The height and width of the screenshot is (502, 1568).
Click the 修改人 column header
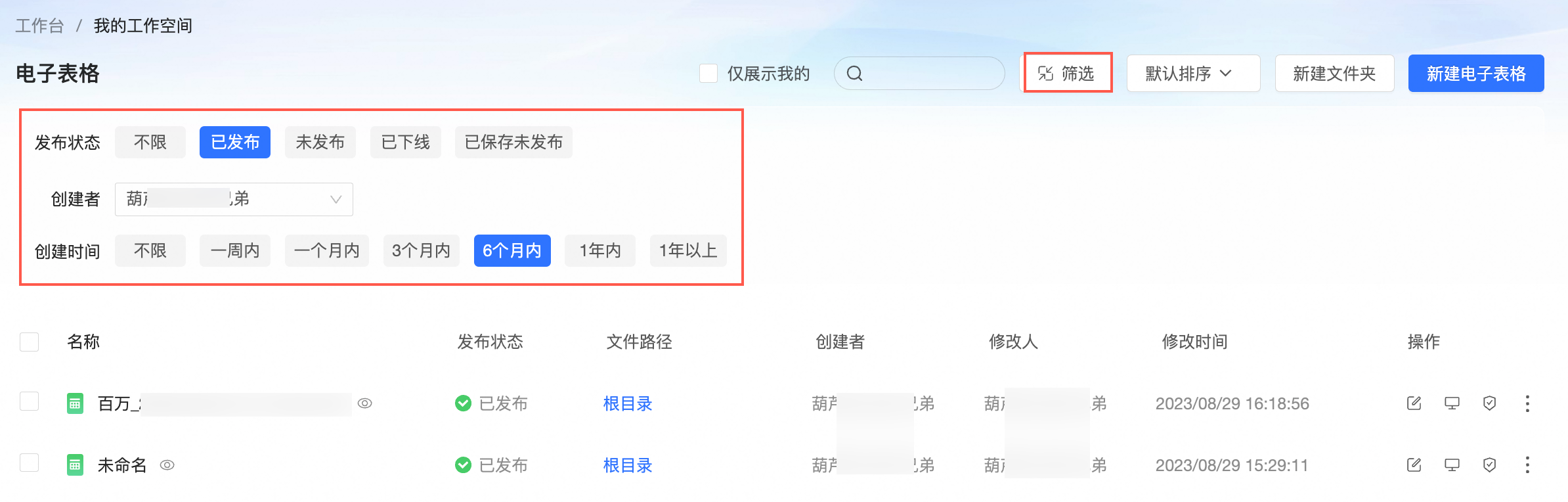pos(1014,342)
